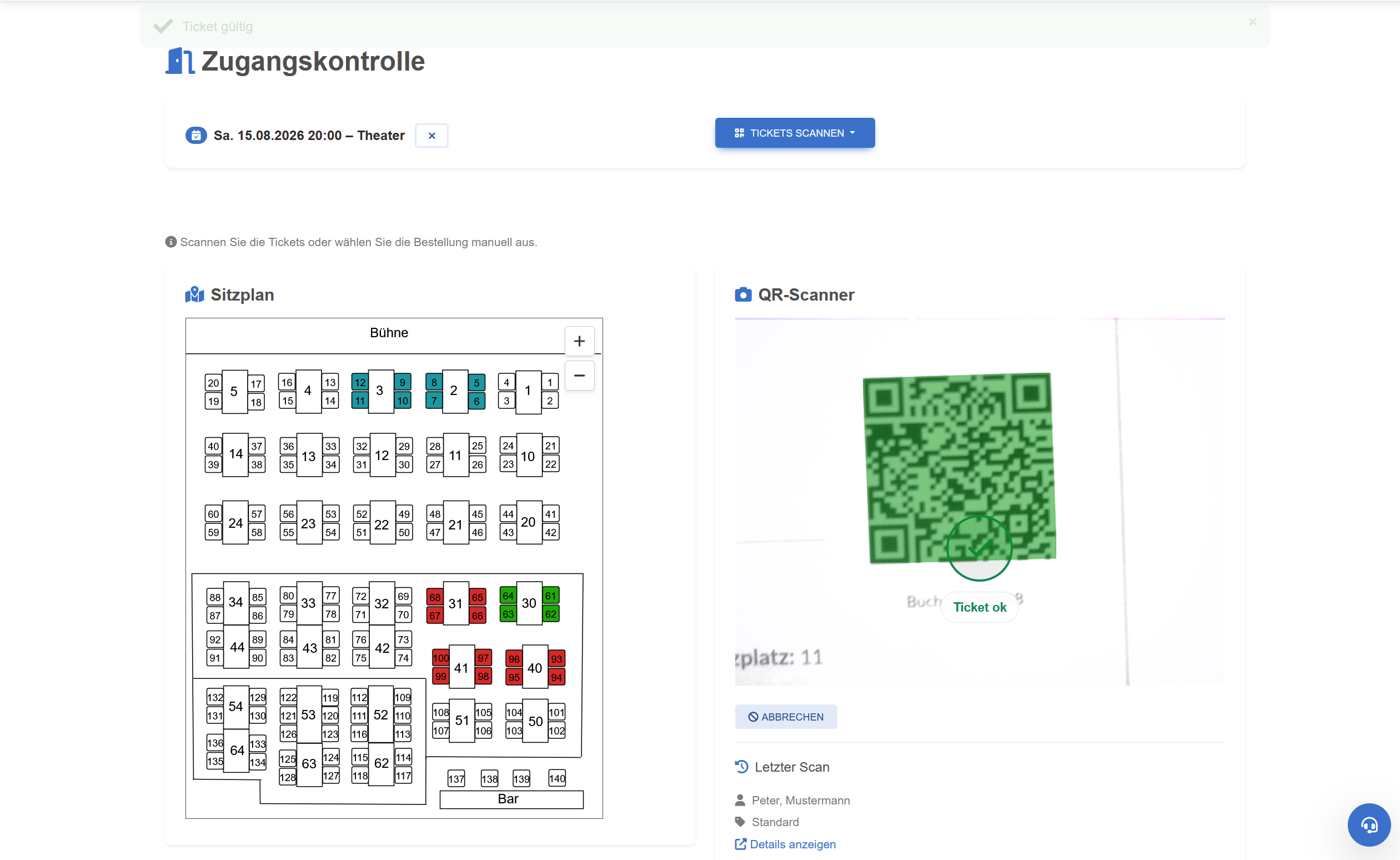
Task: Open the support chat headset icon
Action: click(1369, 825)
